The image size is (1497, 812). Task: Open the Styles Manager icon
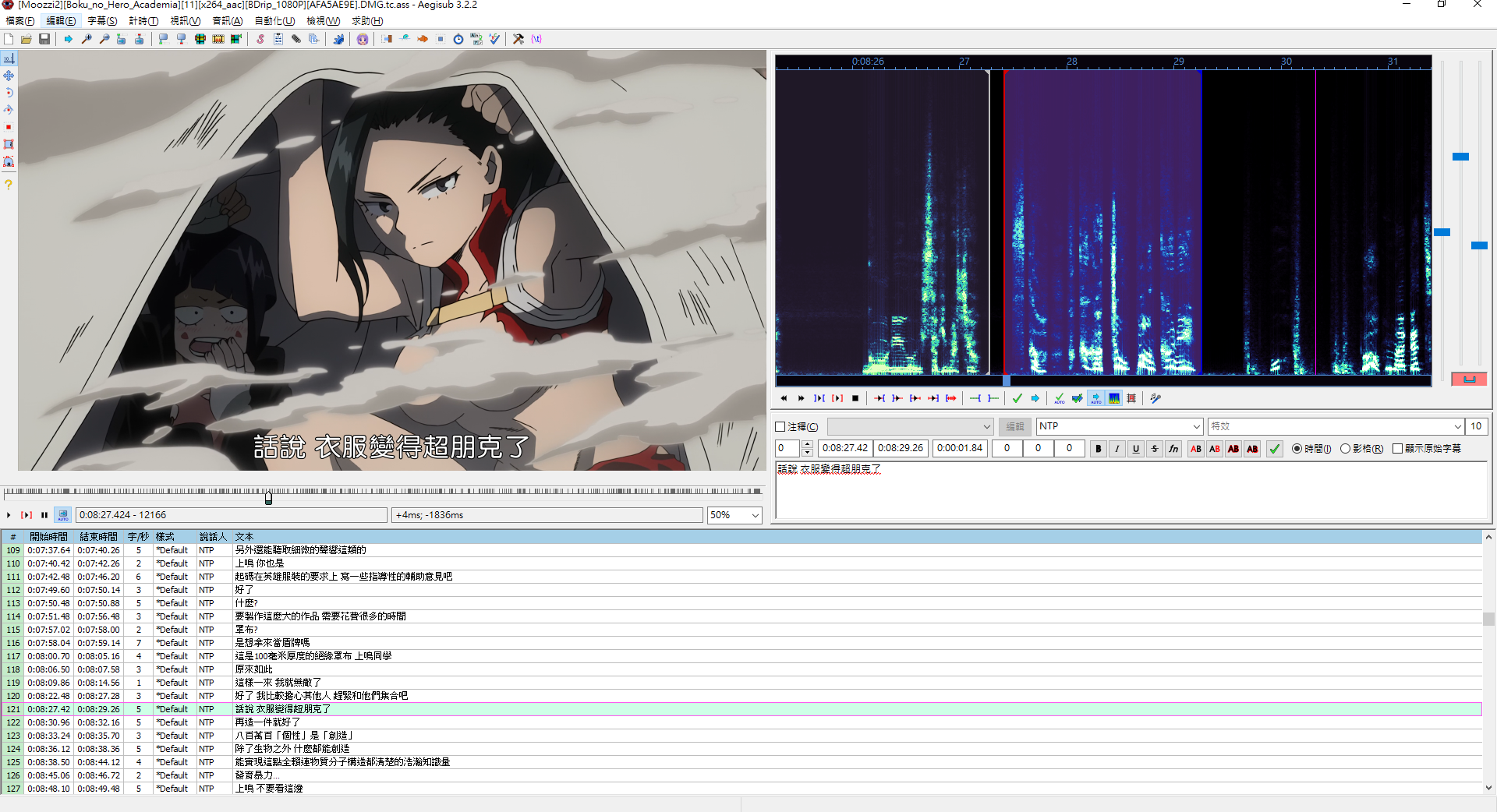[260, 39]
